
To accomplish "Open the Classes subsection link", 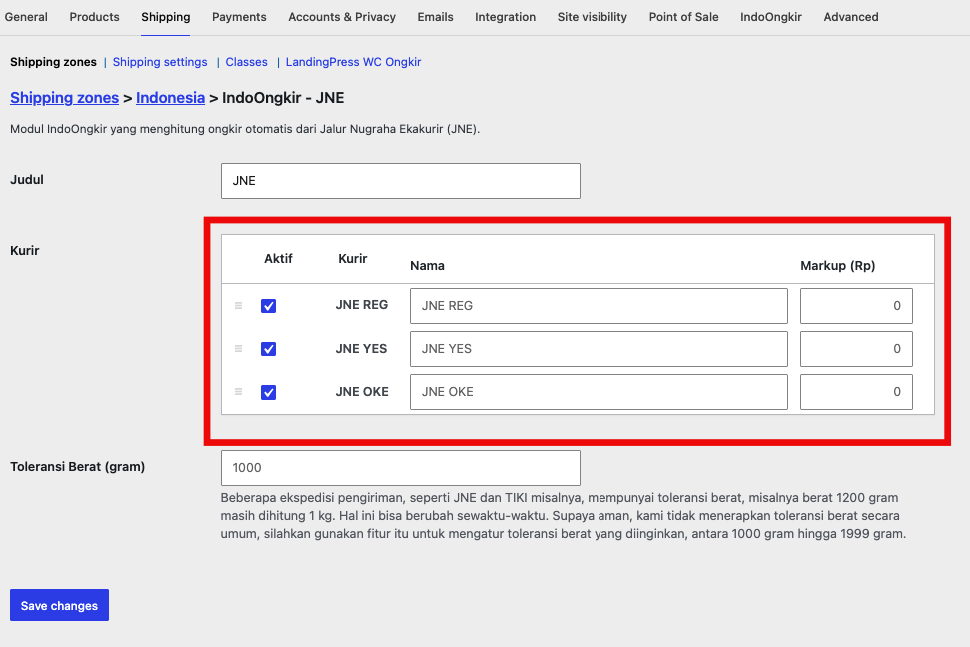I will click(x=246, y=62).
